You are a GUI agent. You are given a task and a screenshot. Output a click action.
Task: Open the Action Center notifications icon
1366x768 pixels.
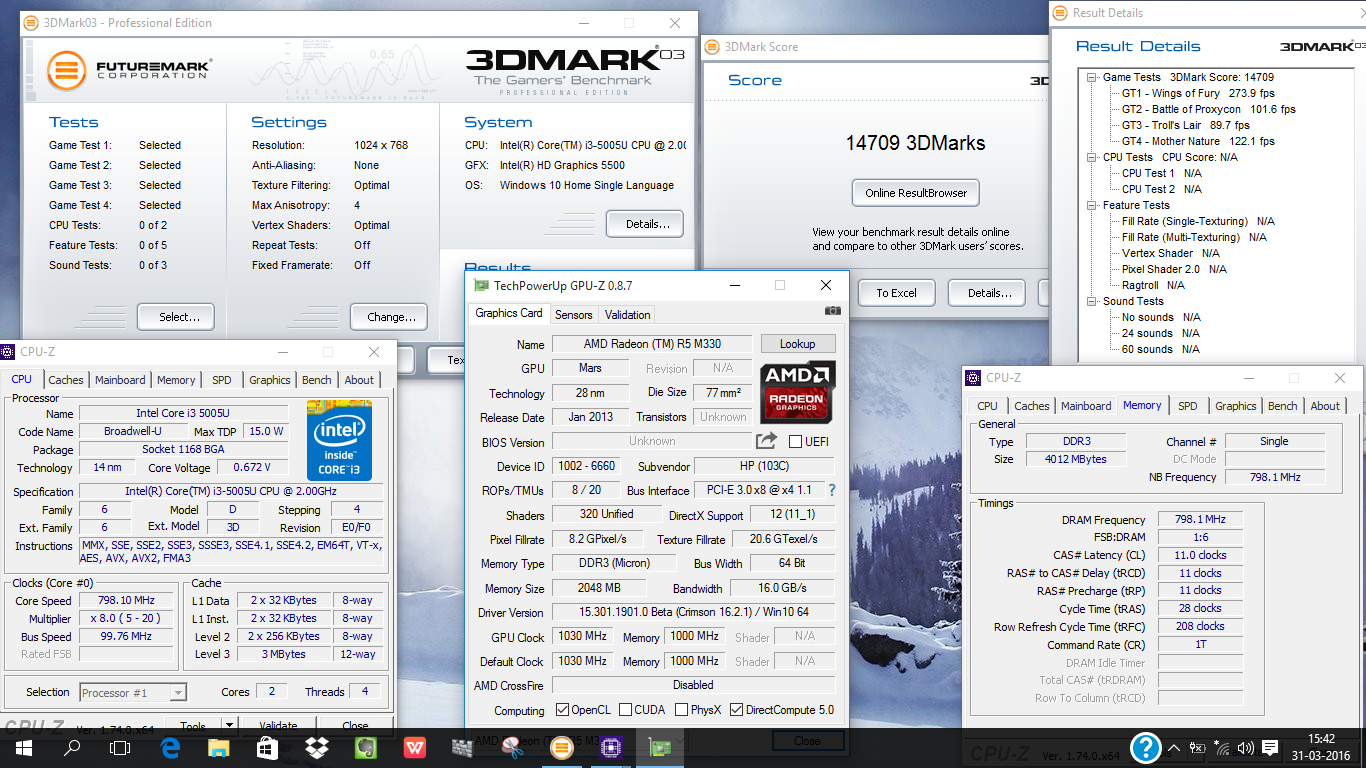coord(1270,747)
